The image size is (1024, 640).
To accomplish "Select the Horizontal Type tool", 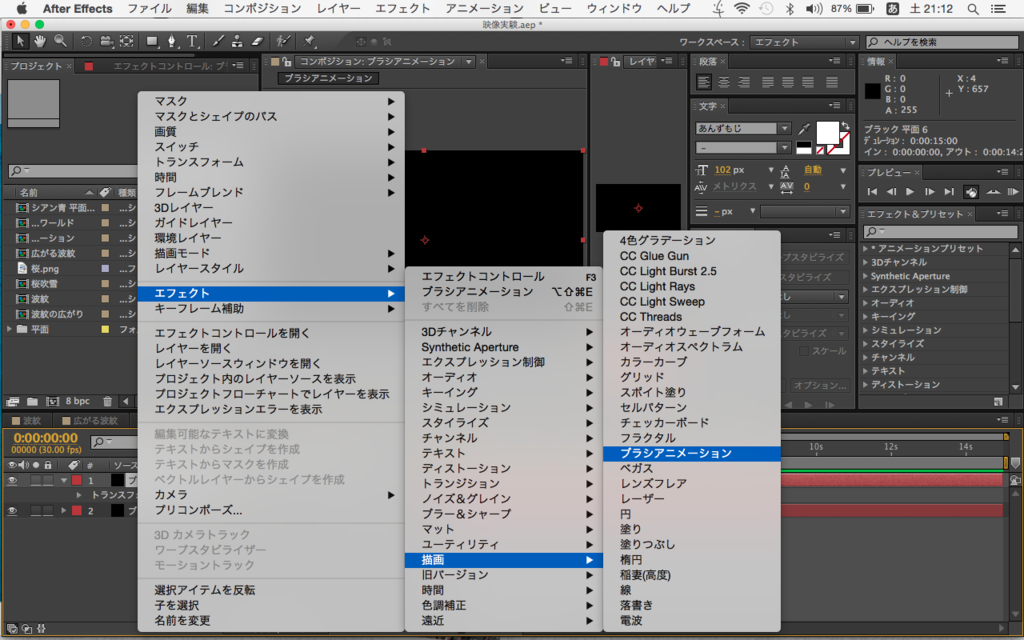I will pyautogui.click(x=192, y=41).
